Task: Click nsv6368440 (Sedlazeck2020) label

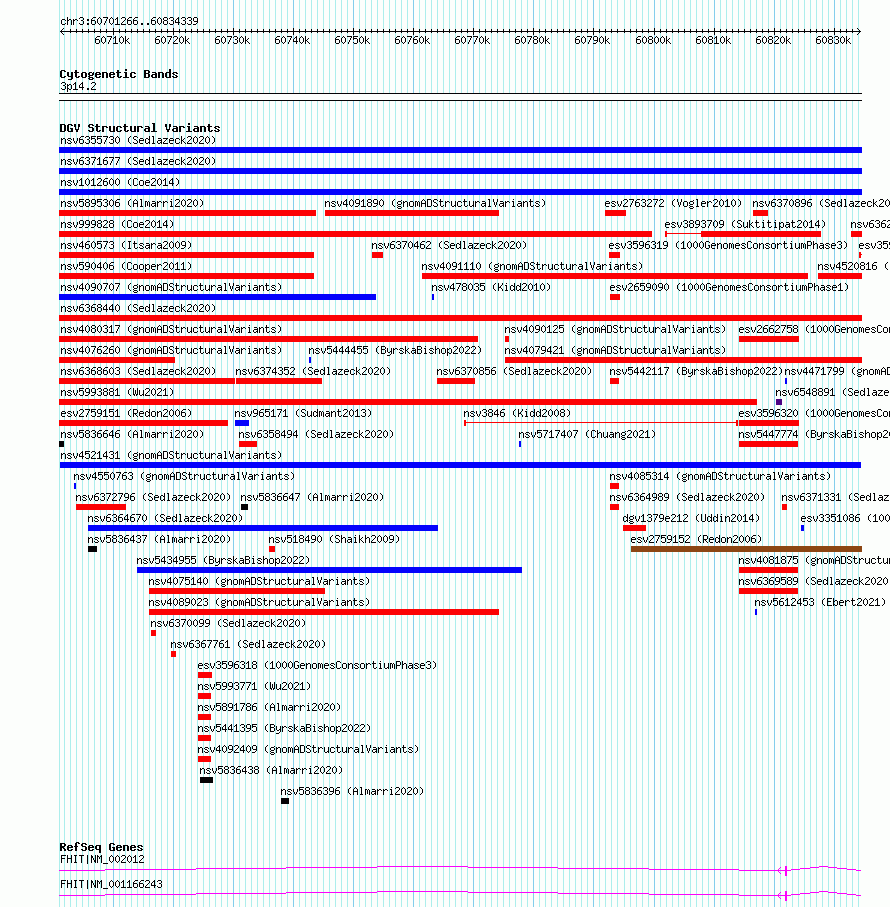Action: (x=138, y=308)
